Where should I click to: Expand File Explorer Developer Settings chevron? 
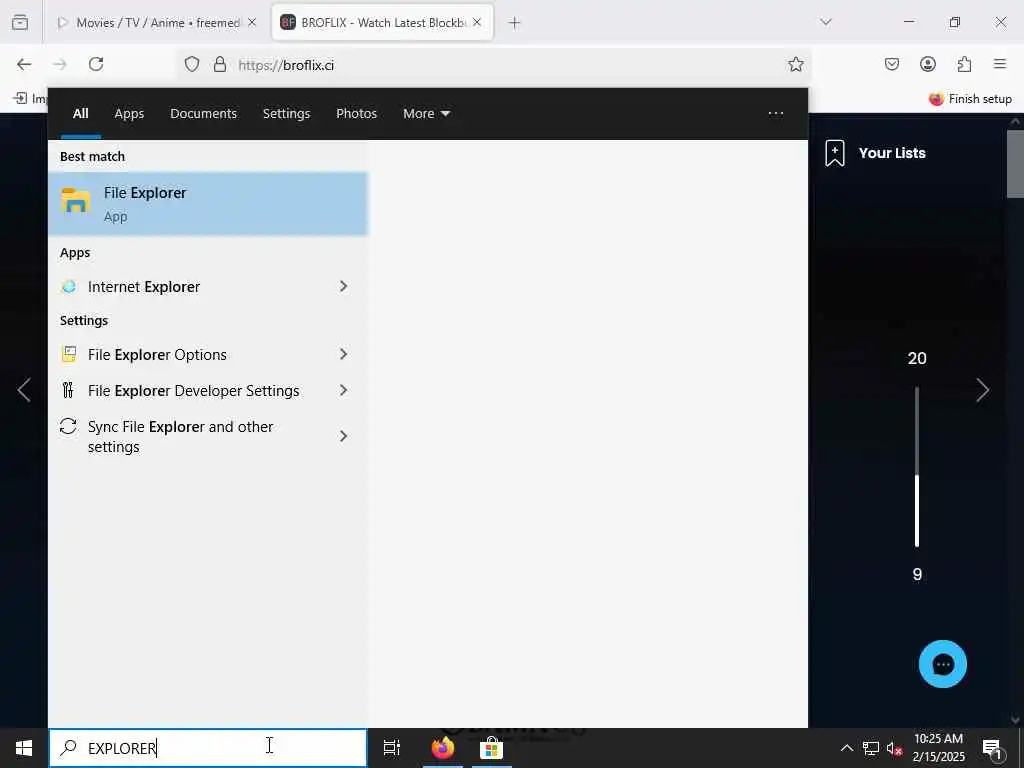click(344, 391)
